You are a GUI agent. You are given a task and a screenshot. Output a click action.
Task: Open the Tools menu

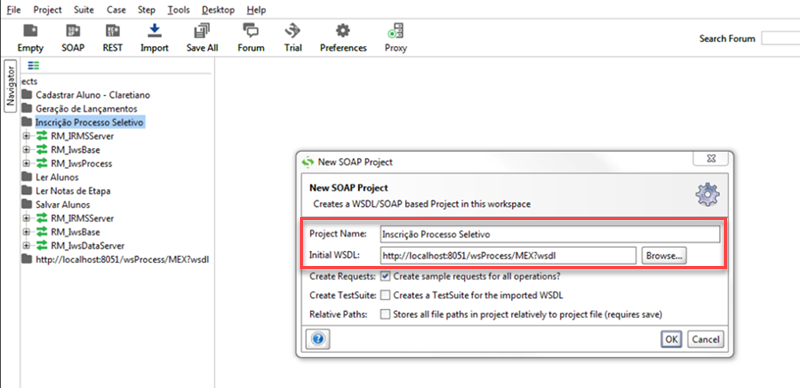(179, 10)
